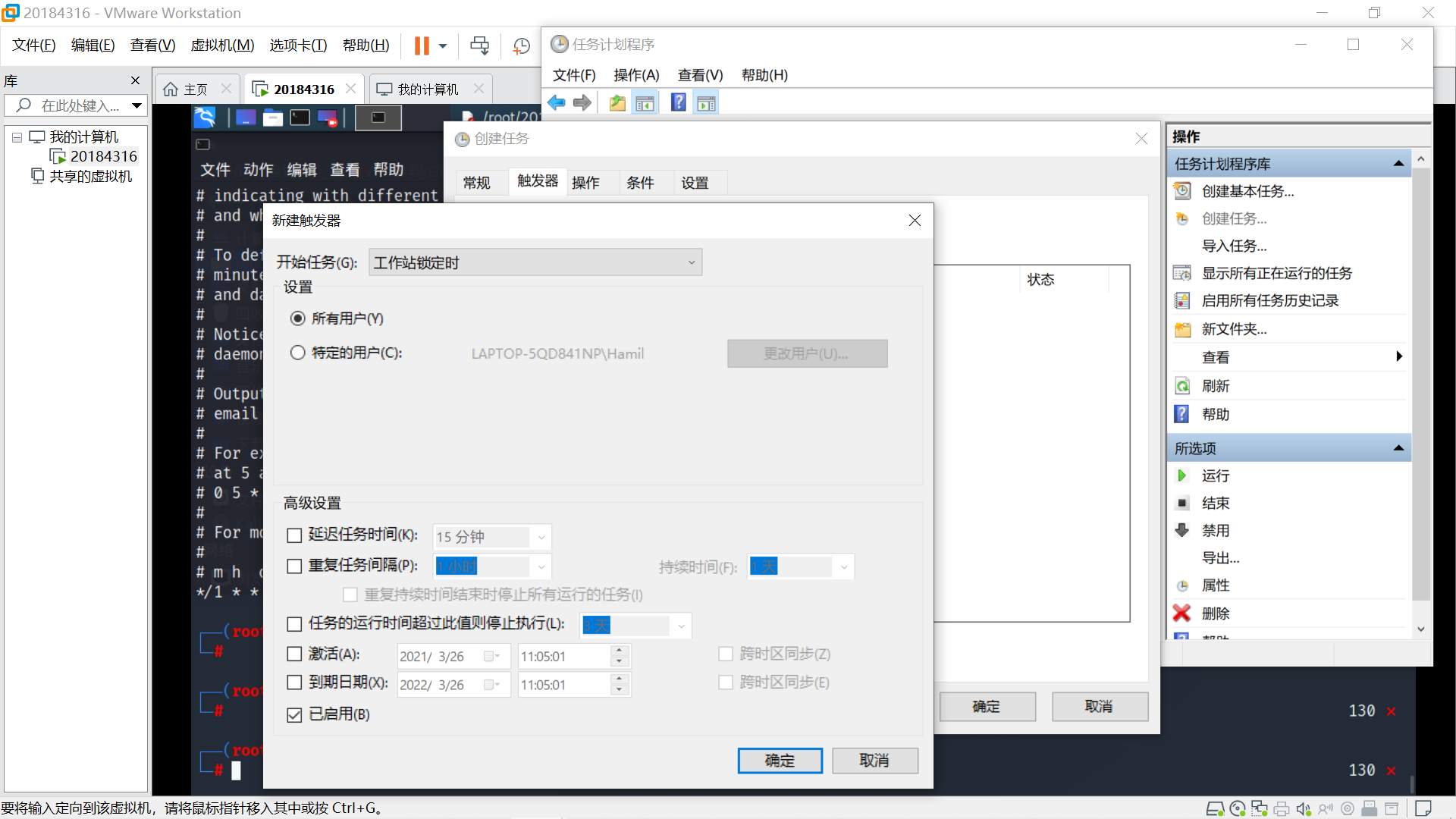Click the blue help icon in Task Scheduler toolbar
The height and width of the screenshot is (819, 1456).
[678, 103]
